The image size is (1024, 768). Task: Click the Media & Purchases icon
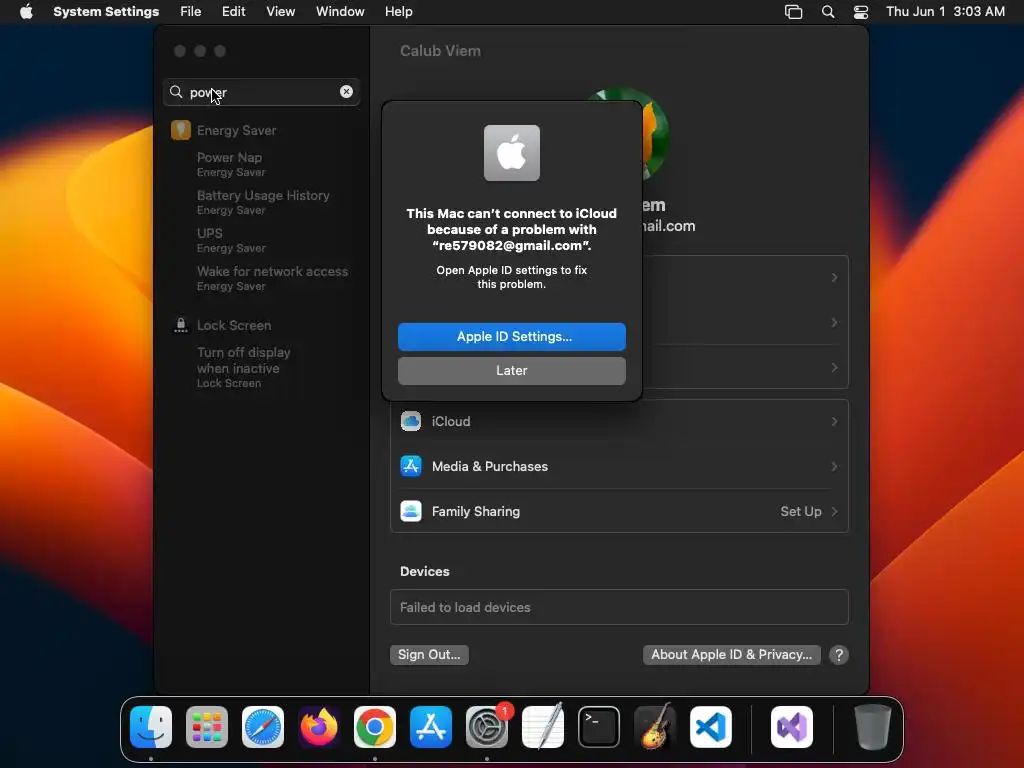[x=411, y=466]
